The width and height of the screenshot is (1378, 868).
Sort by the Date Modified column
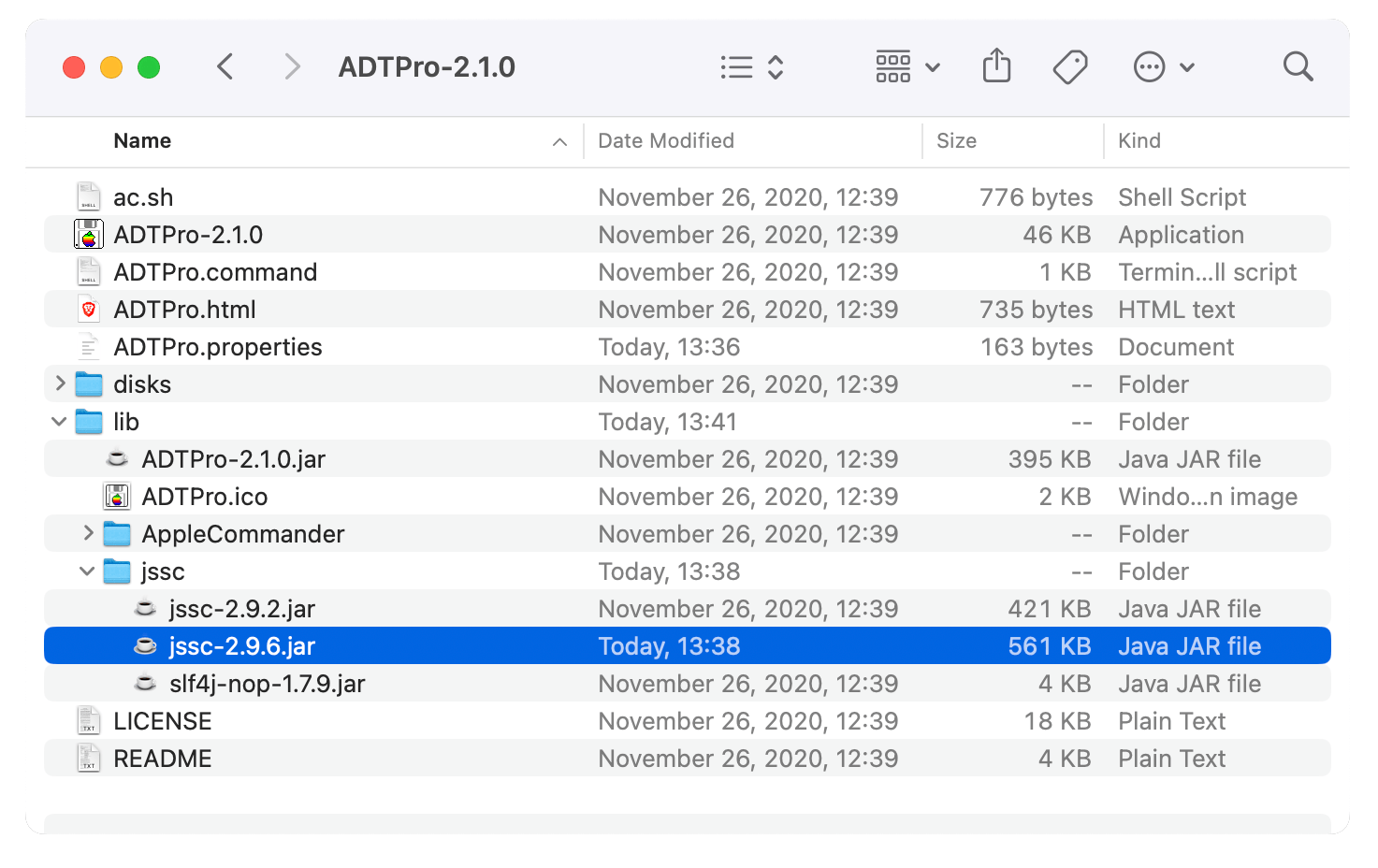[666, 141]
